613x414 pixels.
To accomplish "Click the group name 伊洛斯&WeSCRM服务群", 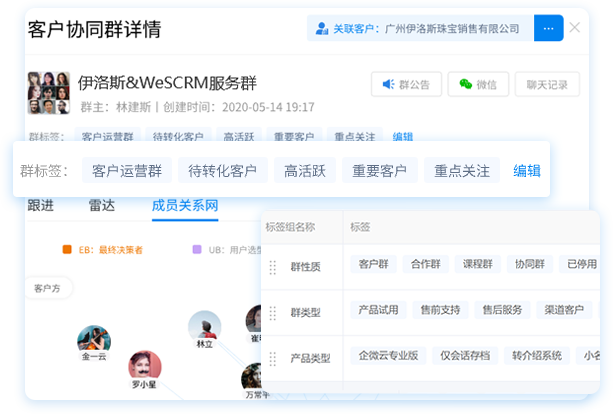I will (167, 83).
